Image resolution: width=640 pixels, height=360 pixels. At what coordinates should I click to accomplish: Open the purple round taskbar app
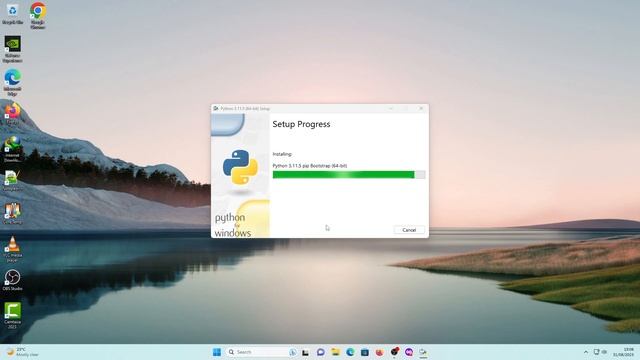[x=409, y=352]
